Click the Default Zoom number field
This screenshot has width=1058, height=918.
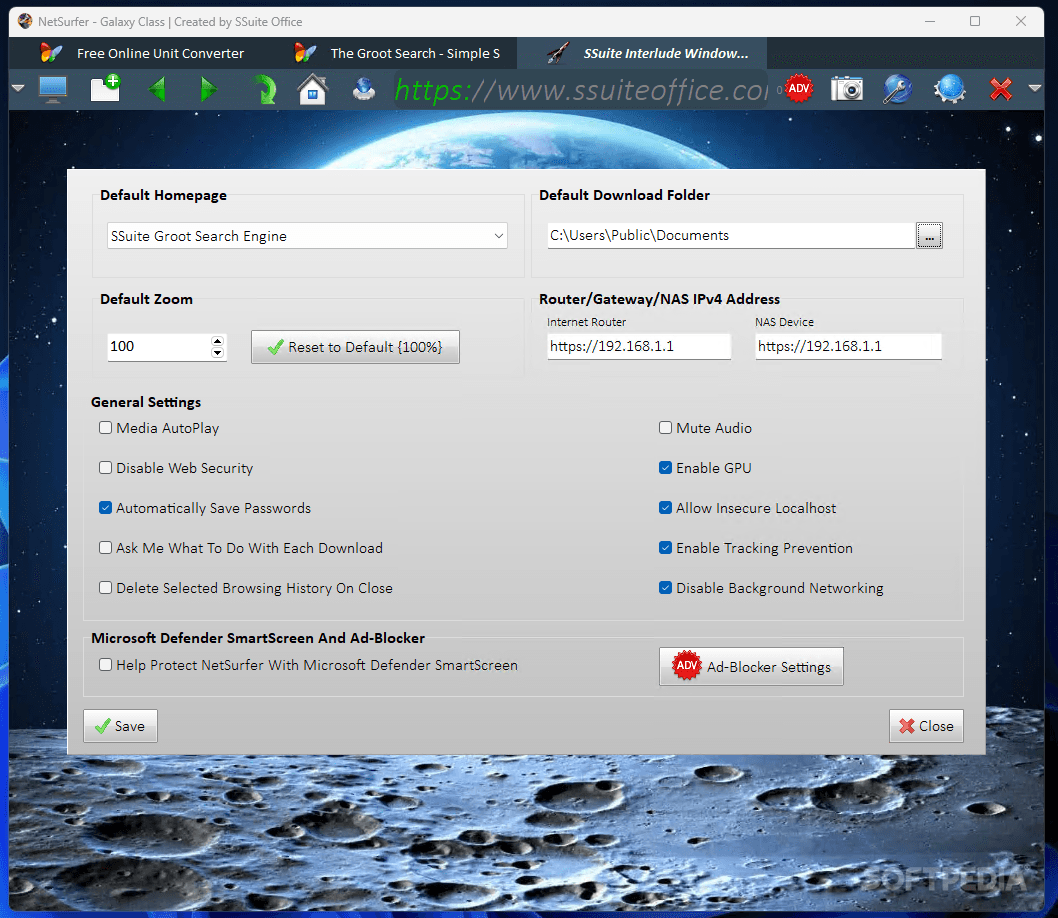tap(159, 347)
